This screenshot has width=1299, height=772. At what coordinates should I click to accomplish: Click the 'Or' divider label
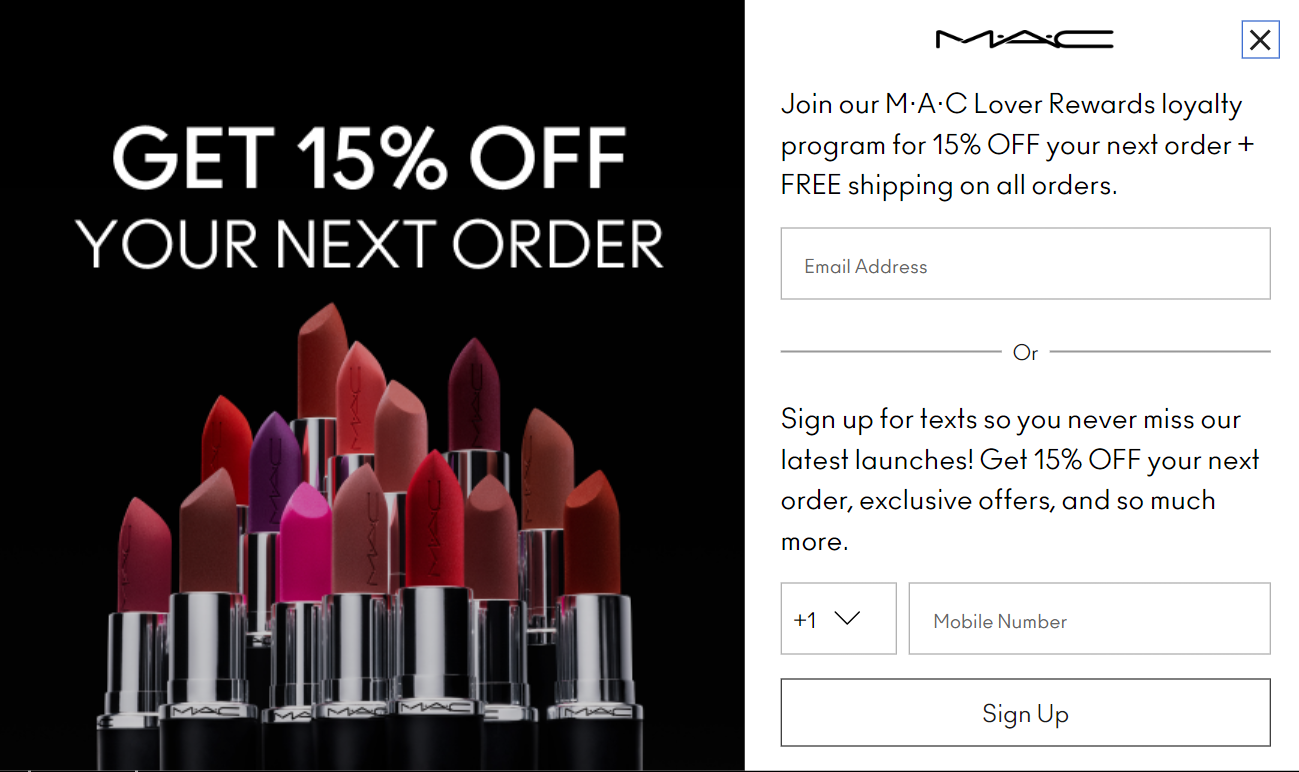[1025, 352]
